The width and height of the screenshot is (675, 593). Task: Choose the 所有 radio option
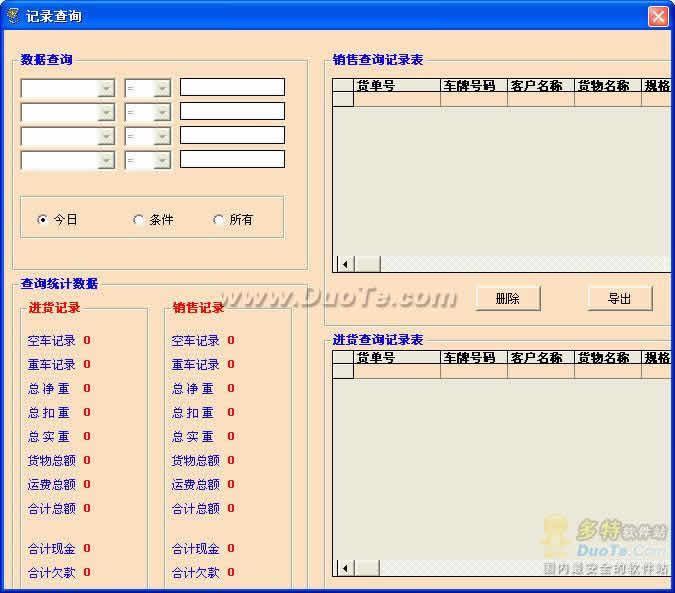219,220
